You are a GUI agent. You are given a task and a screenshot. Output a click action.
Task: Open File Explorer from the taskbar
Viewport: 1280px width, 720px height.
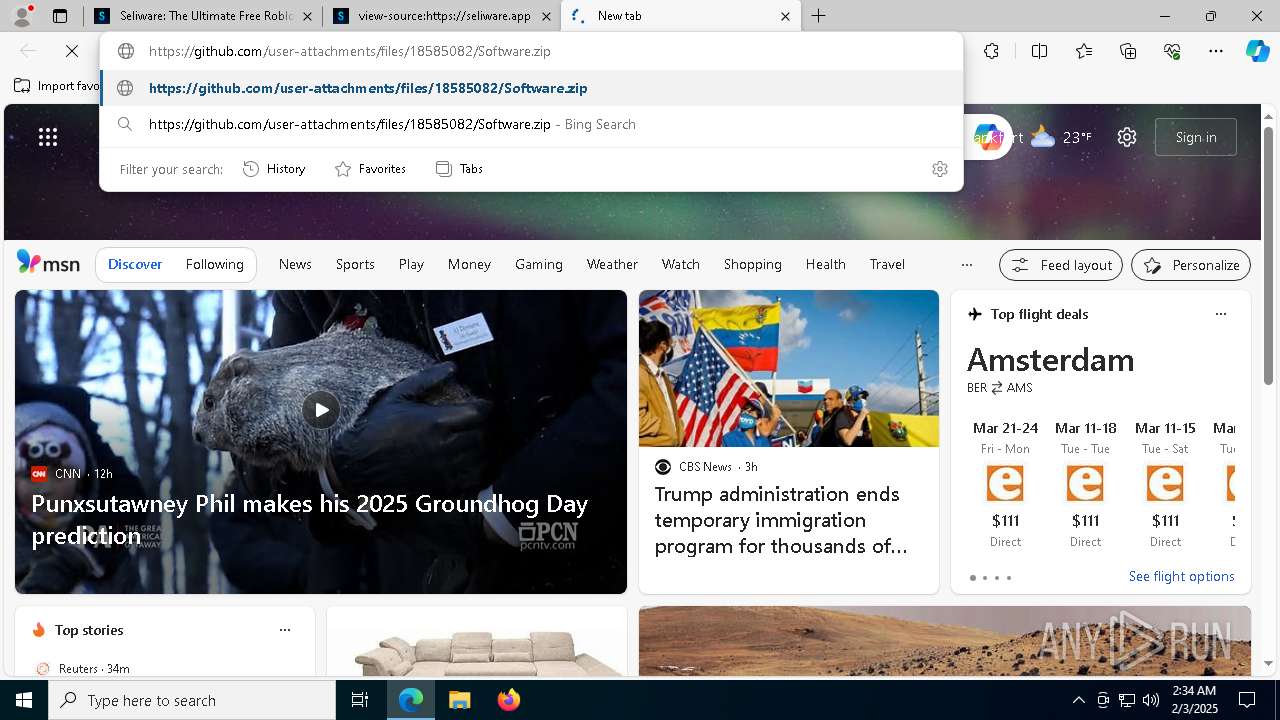[459, 700]
